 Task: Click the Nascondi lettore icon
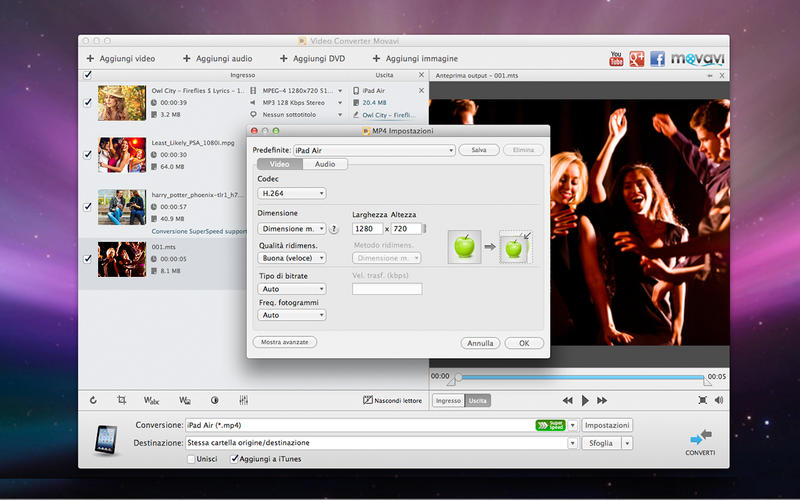(367, 400)
